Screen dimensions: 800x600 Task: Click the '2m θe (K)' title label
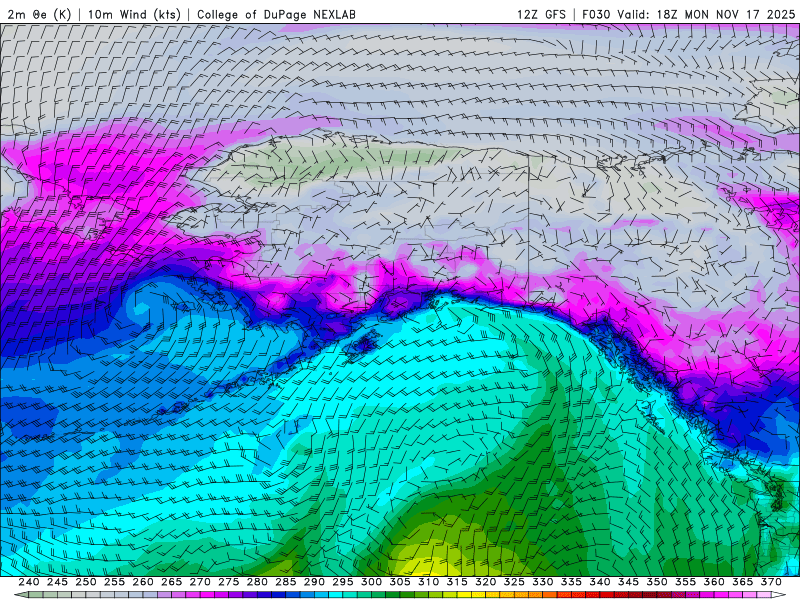click(39, 14)
